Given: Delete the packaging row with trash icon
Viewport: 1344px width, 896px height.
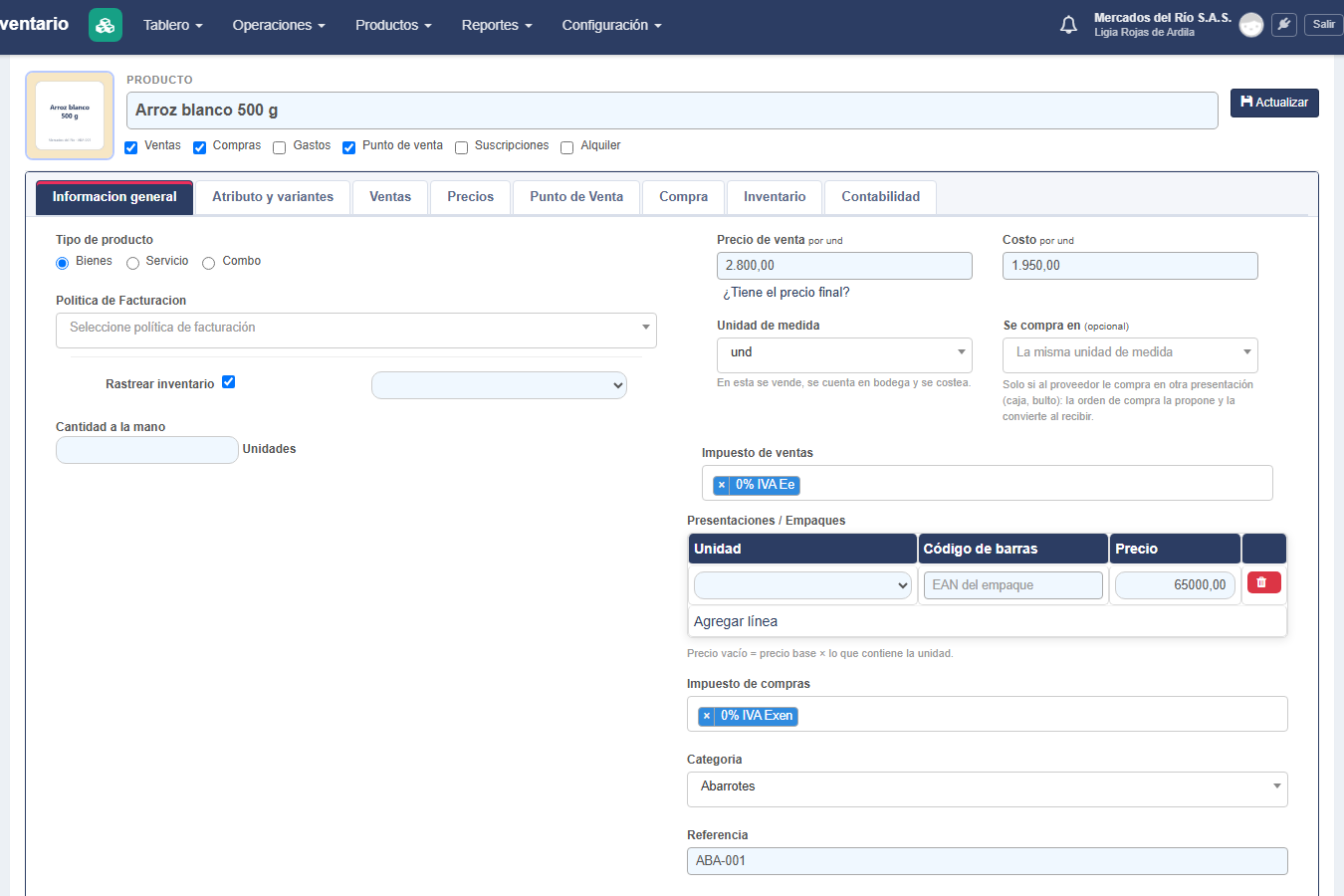Looking at the screenshot, I should pos(1263,583).
